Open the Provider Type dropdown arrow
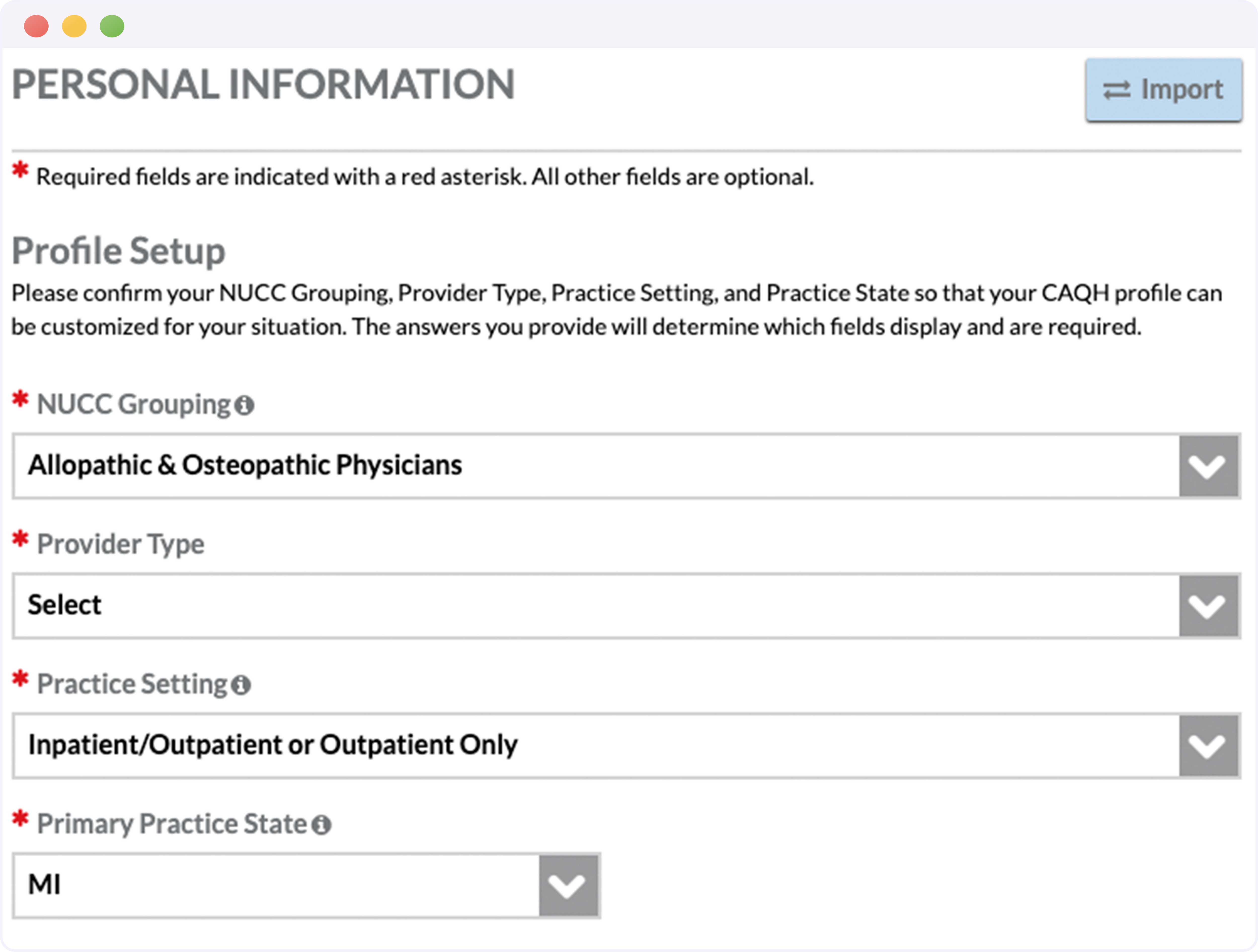 [1208, 606]
